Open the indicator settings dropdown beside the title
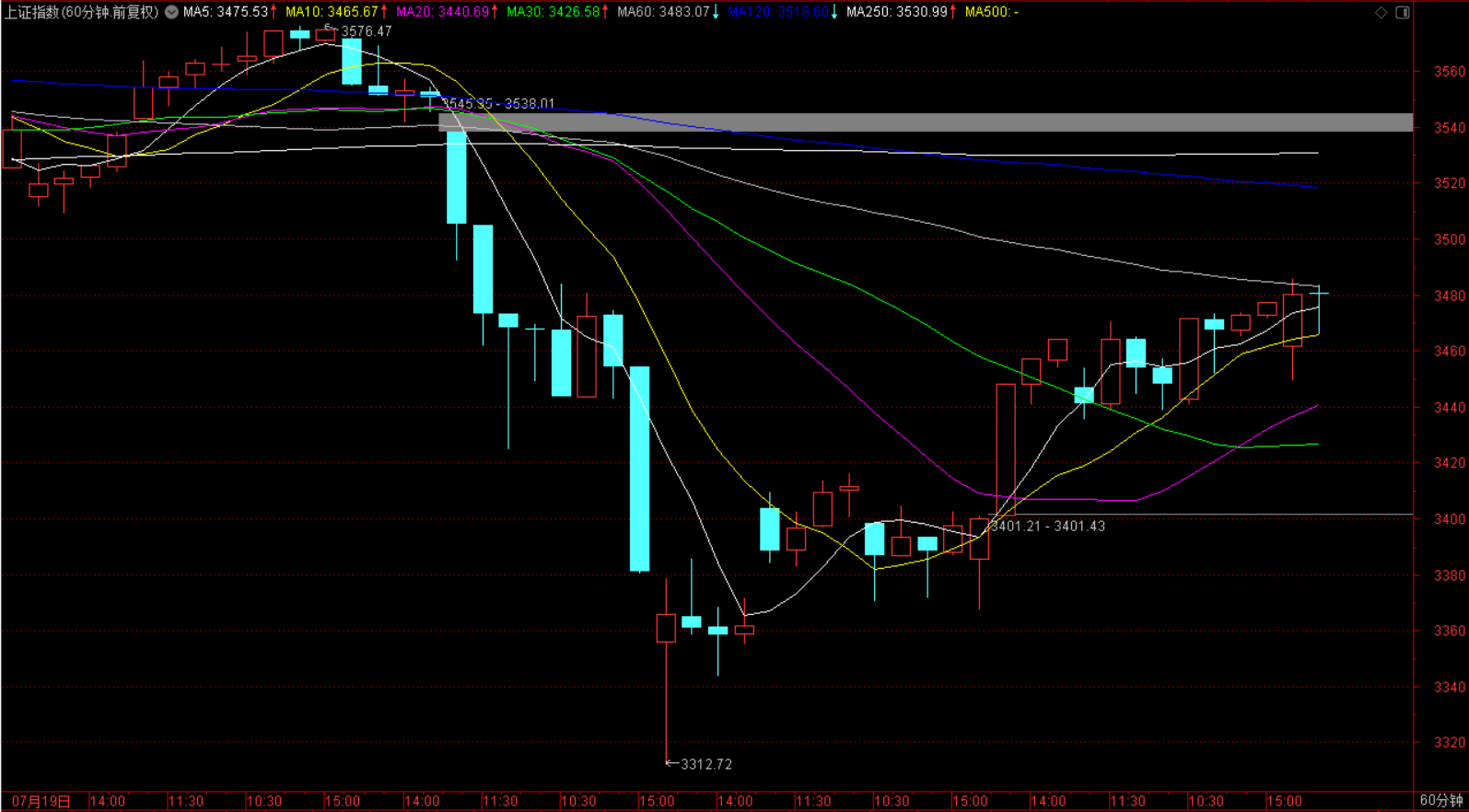This screenshot has width=1469, height=812. coord(171,12)
